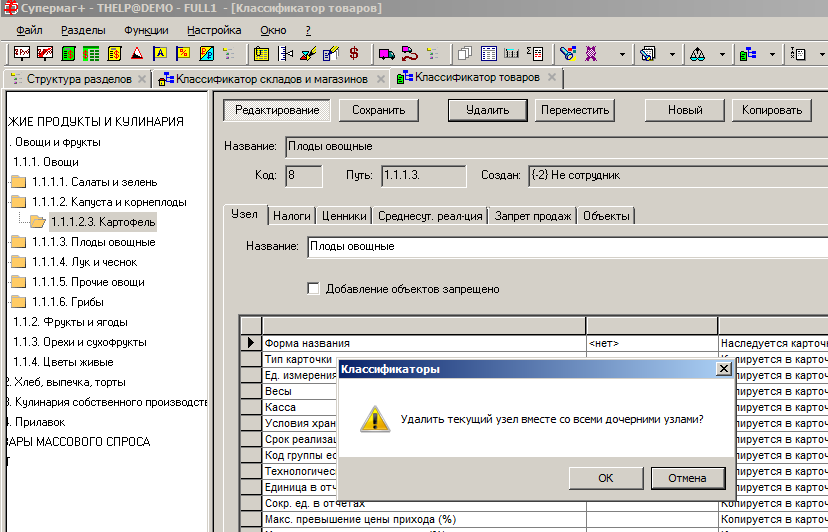Open the Объекты tab
Viewport: 828px width, 532px height.
click(606, 216)
